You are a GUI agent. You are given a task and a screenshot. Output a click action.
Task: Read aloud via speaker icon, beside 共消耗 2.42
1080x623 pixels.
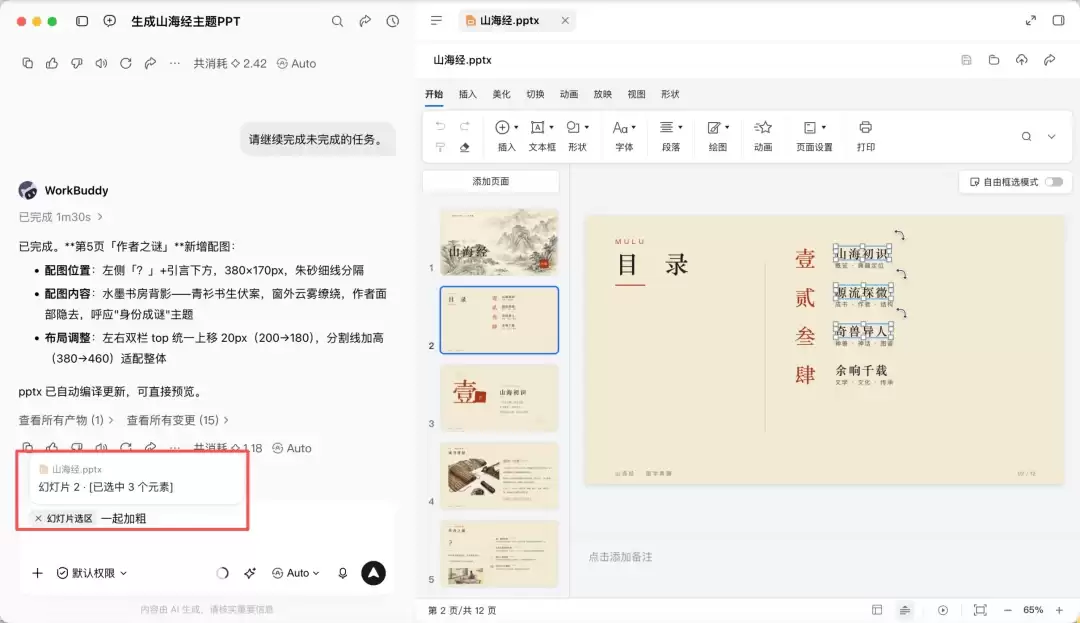pyautogui.click(x=101, y=63)
